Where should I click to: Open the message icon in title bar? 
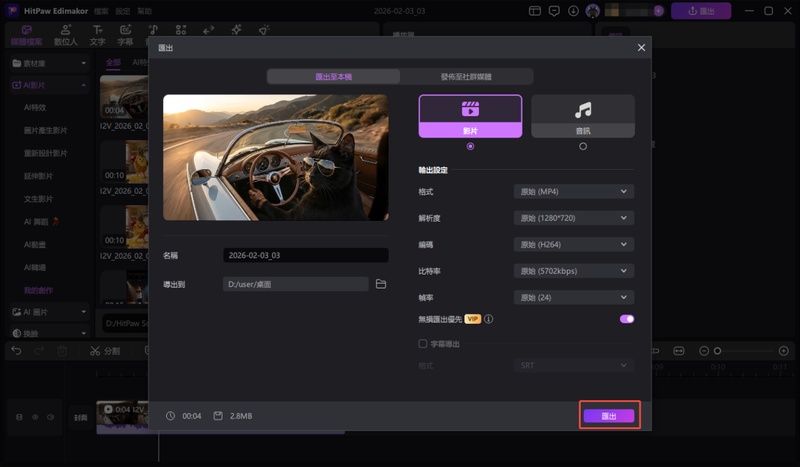pos(555,10)
